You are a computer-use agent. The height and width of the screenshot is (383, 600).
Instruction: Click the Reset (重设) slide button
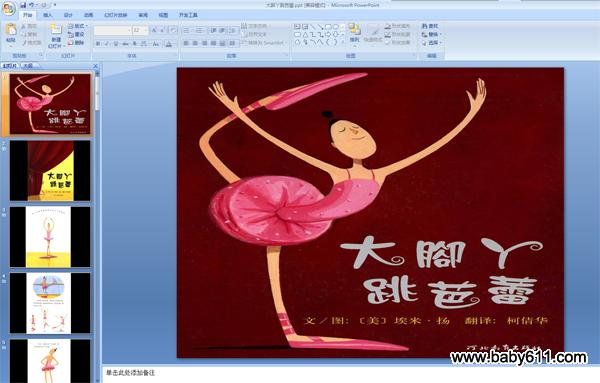click(x=76, y=34)
